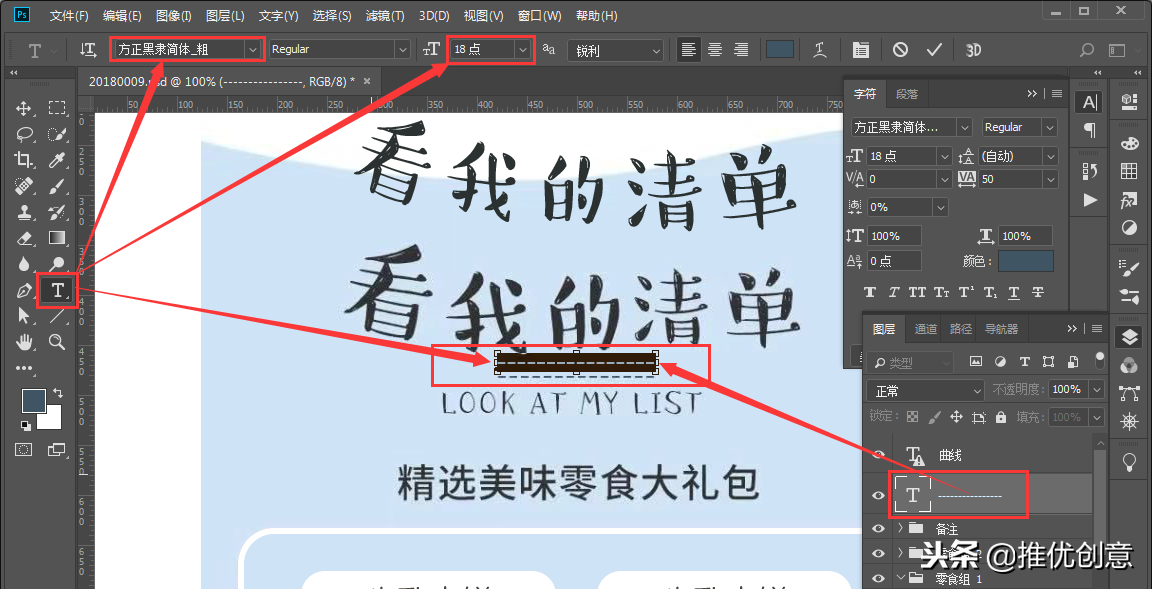Click the options bar text color swatch

pos(780,49)
